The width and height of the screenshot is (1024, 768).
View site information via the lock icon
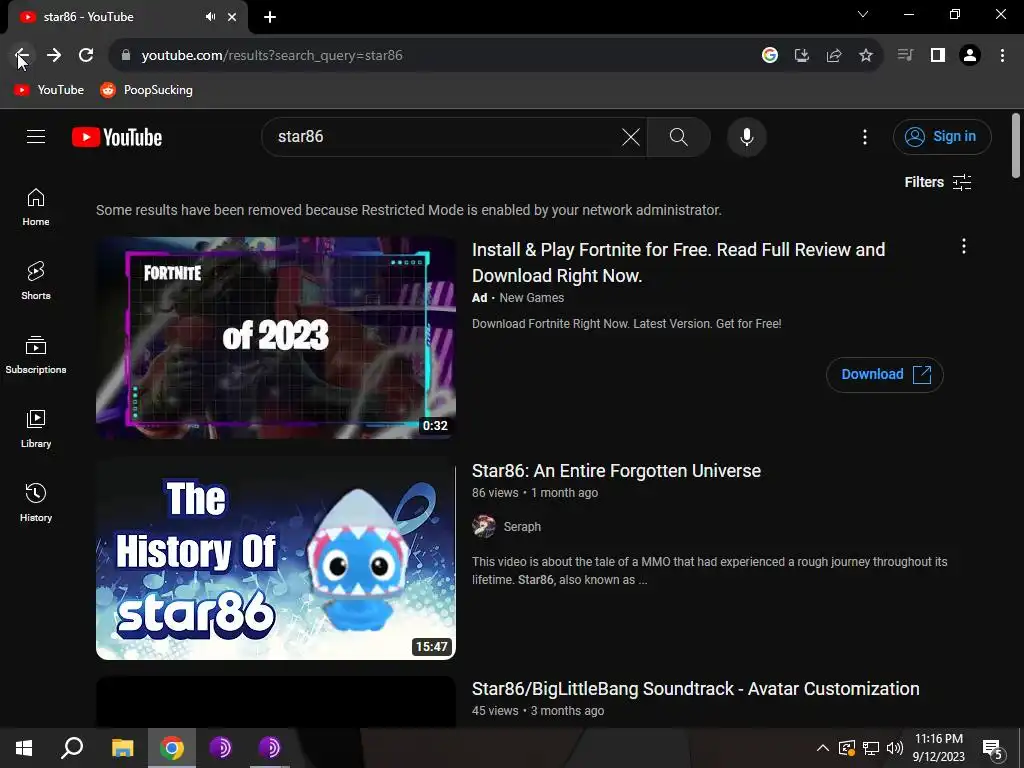(126, 56)
